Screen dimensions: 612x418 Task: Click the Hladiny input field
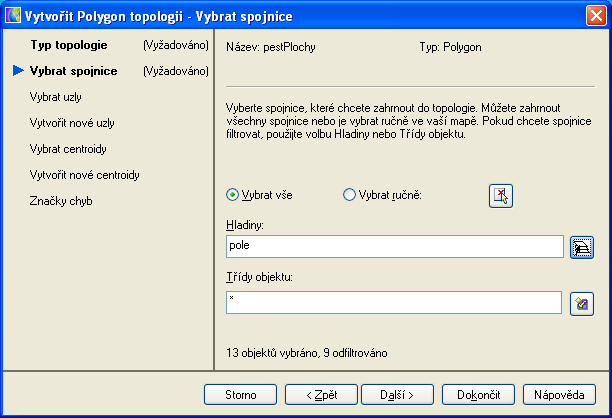tap(395, 247)
